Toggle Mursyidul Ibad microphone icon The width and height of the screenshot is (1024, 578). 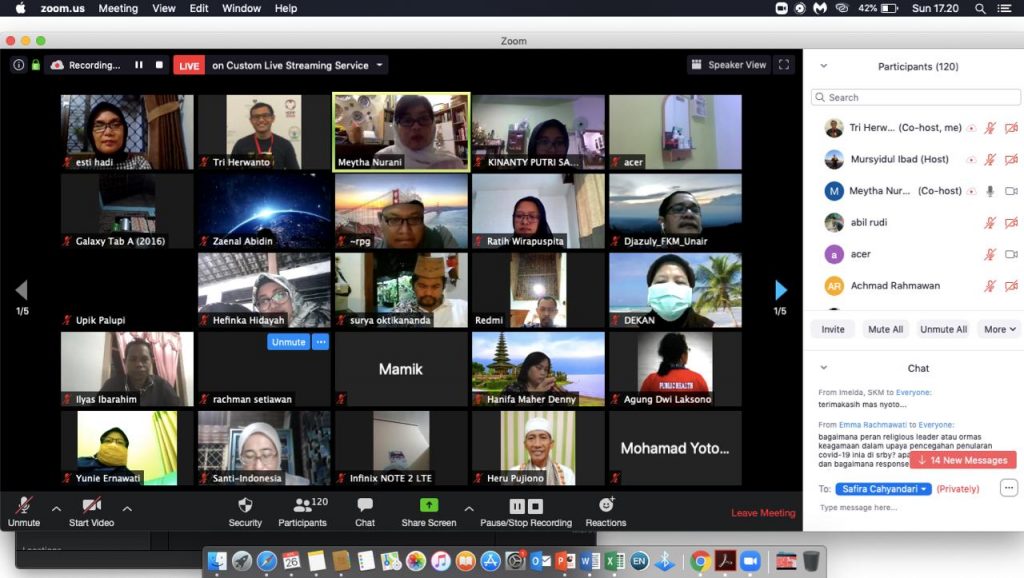pos(990,159)
